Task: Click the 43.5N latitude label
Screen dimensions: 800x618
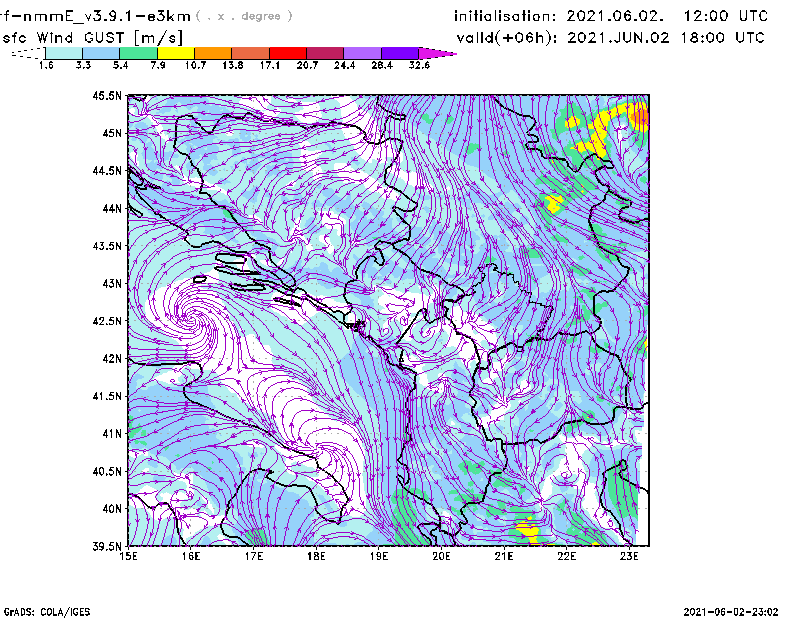Action: click(107, 245)
